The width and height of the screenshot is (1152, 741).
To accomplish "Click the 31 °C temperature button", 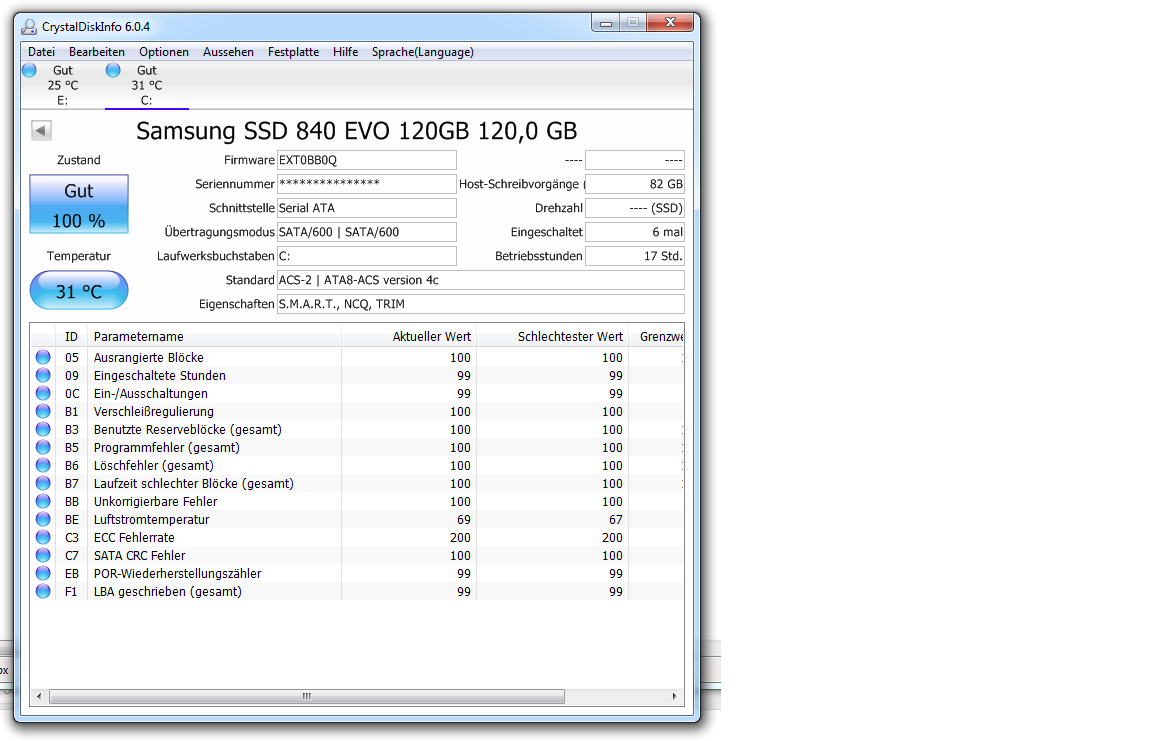I will [79, 291].
